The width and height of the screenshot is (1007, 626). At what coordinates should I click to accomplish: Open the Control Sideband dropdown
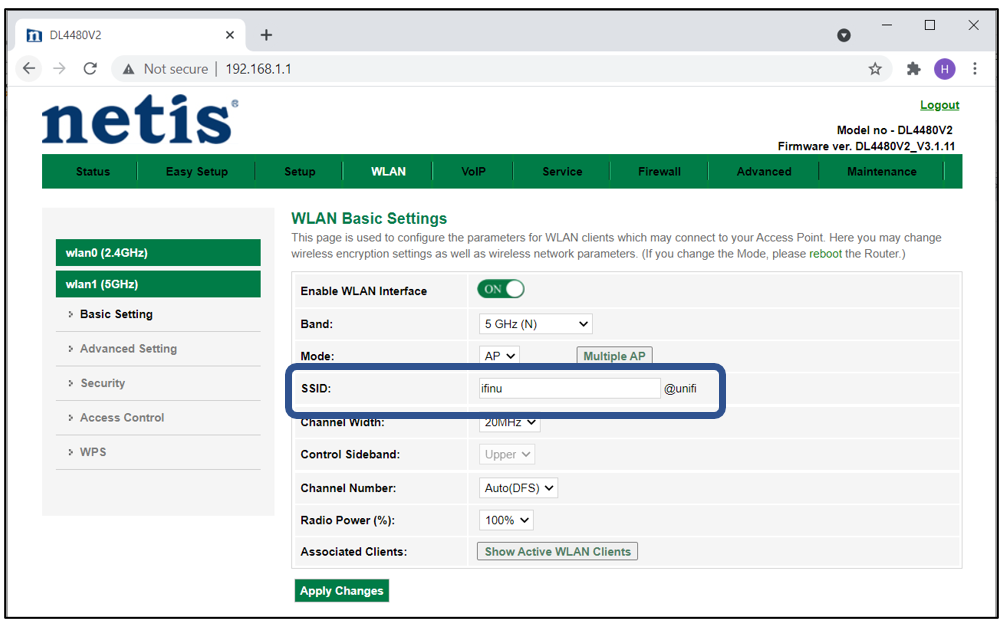[507, 454]
